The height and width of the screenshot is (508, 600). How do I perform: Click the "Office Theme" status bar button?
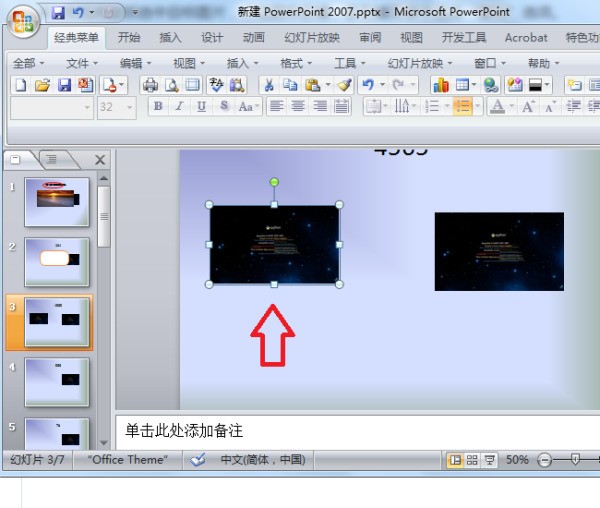tap(127, 460)
